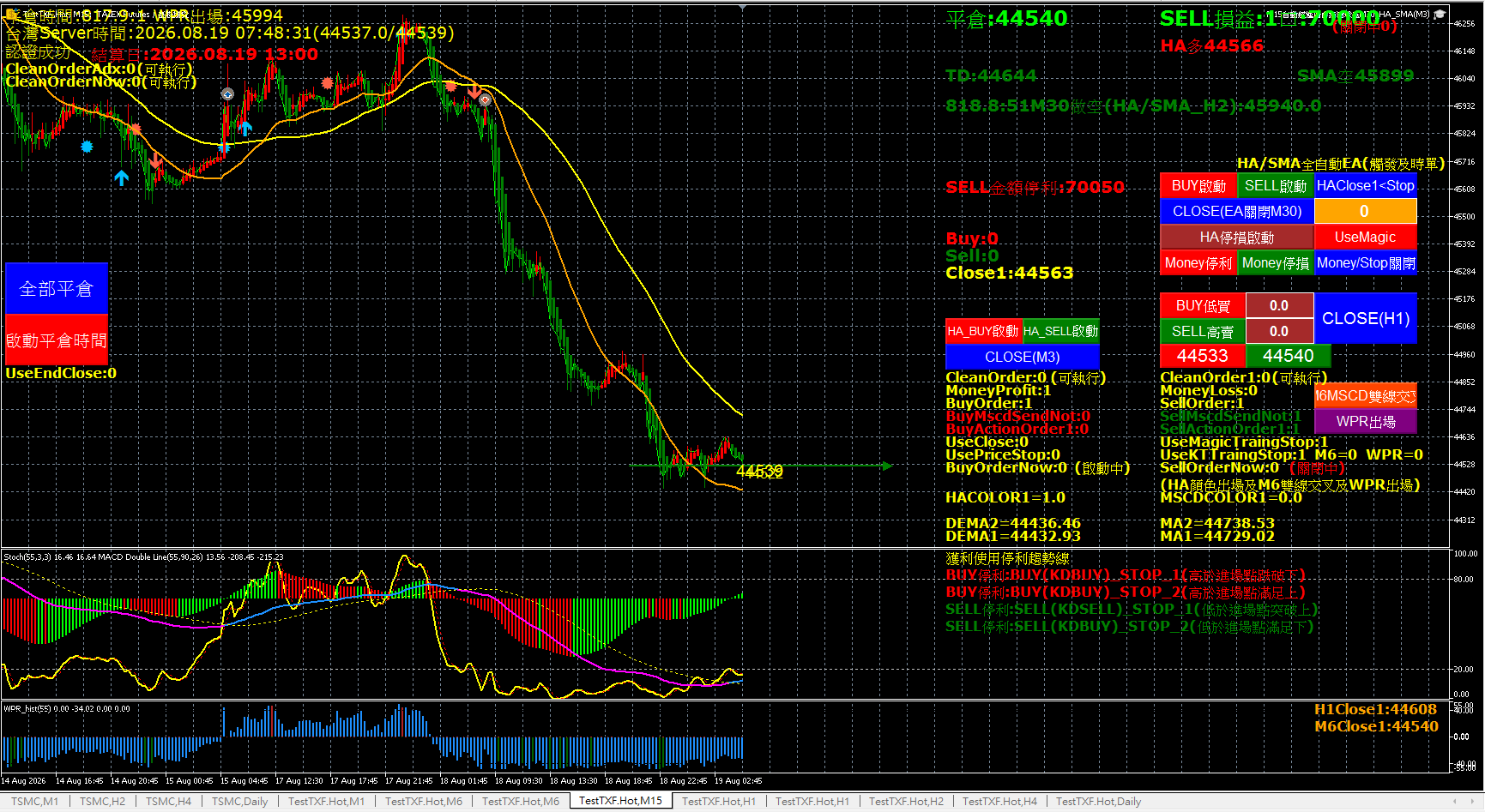Select the TestTXF.Hot,M15 tab
The height and width of the screenshot is (812, 1485).
tap(620, 801)
